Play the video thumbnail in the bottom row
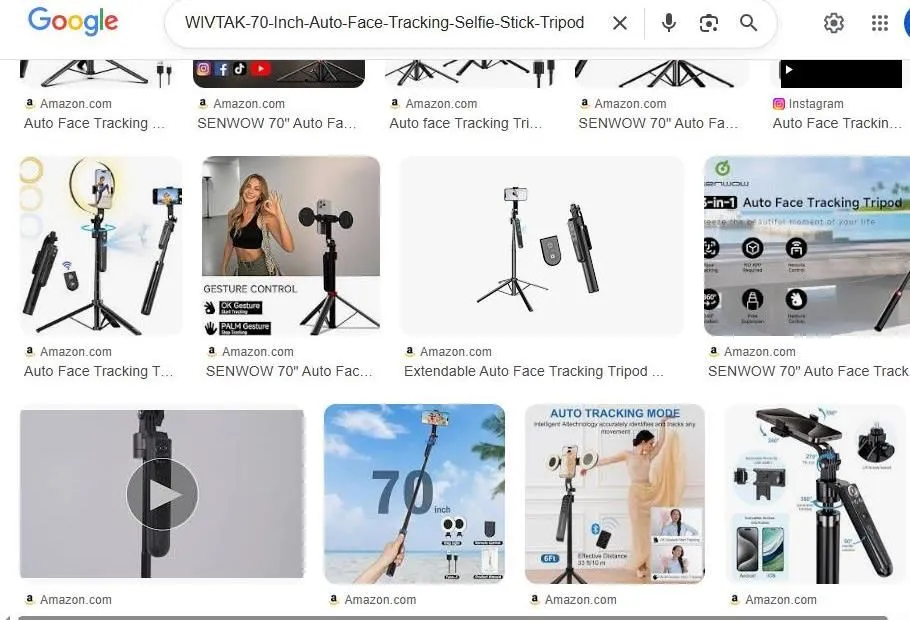The width and height of the screenshot is (910, 620). (161, 493)
